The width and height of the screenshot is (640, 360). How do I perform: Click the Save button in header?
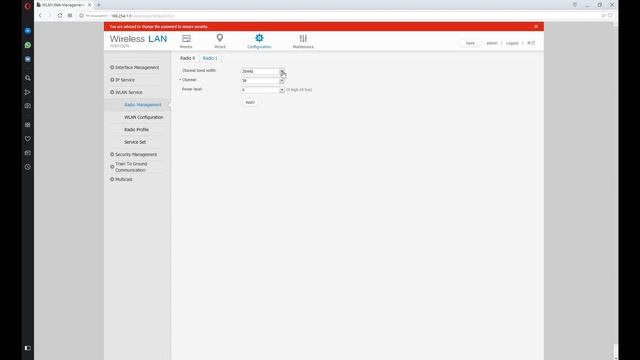point(470,43)
